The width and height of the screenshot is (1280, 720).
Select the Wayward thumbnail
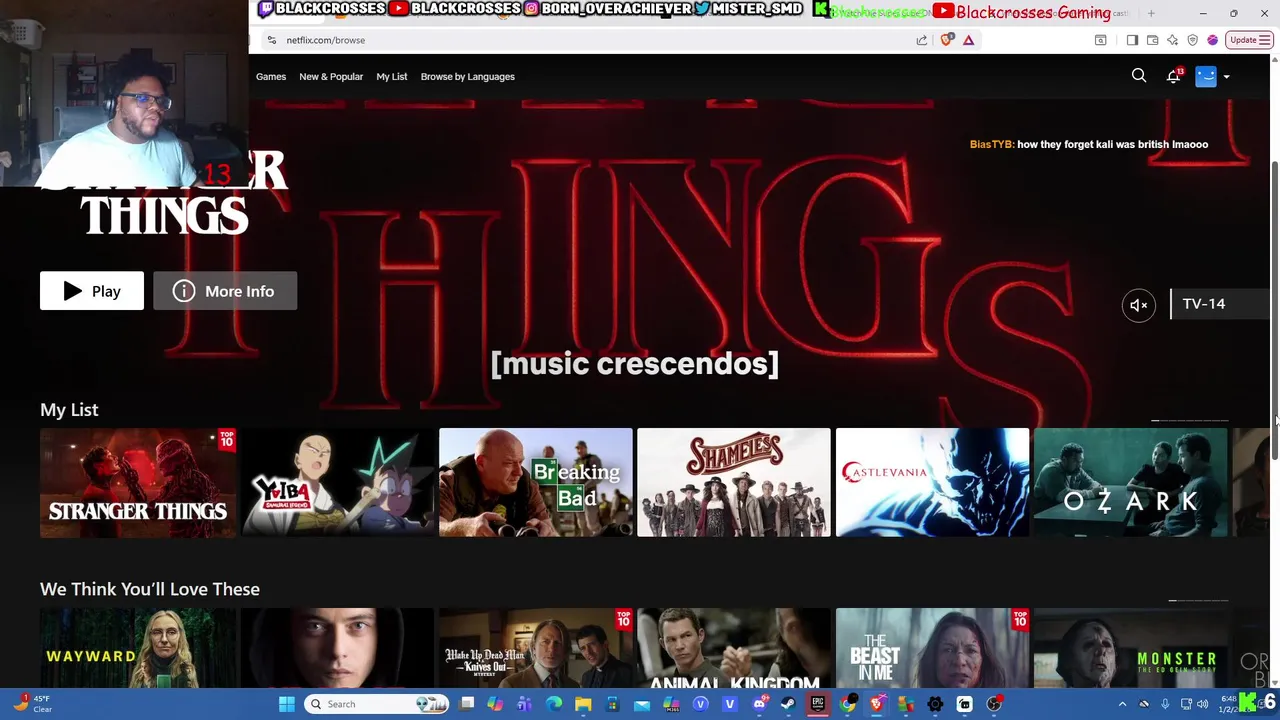pyautogui.click(x=138, y=648)
